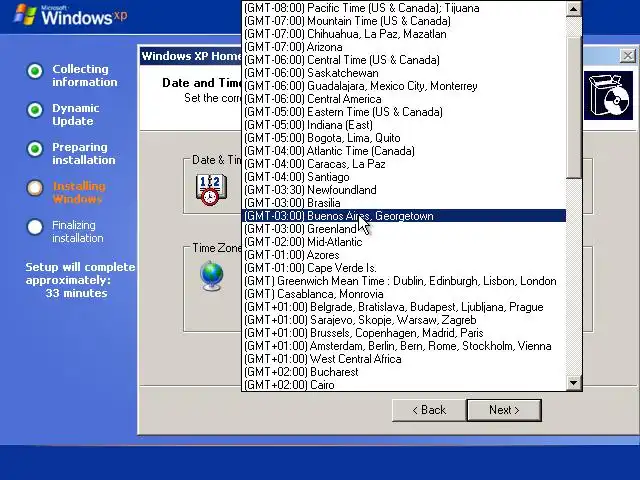Select Cape Verde Is. entry
This screenshot has height=480, width=640.
404,268
